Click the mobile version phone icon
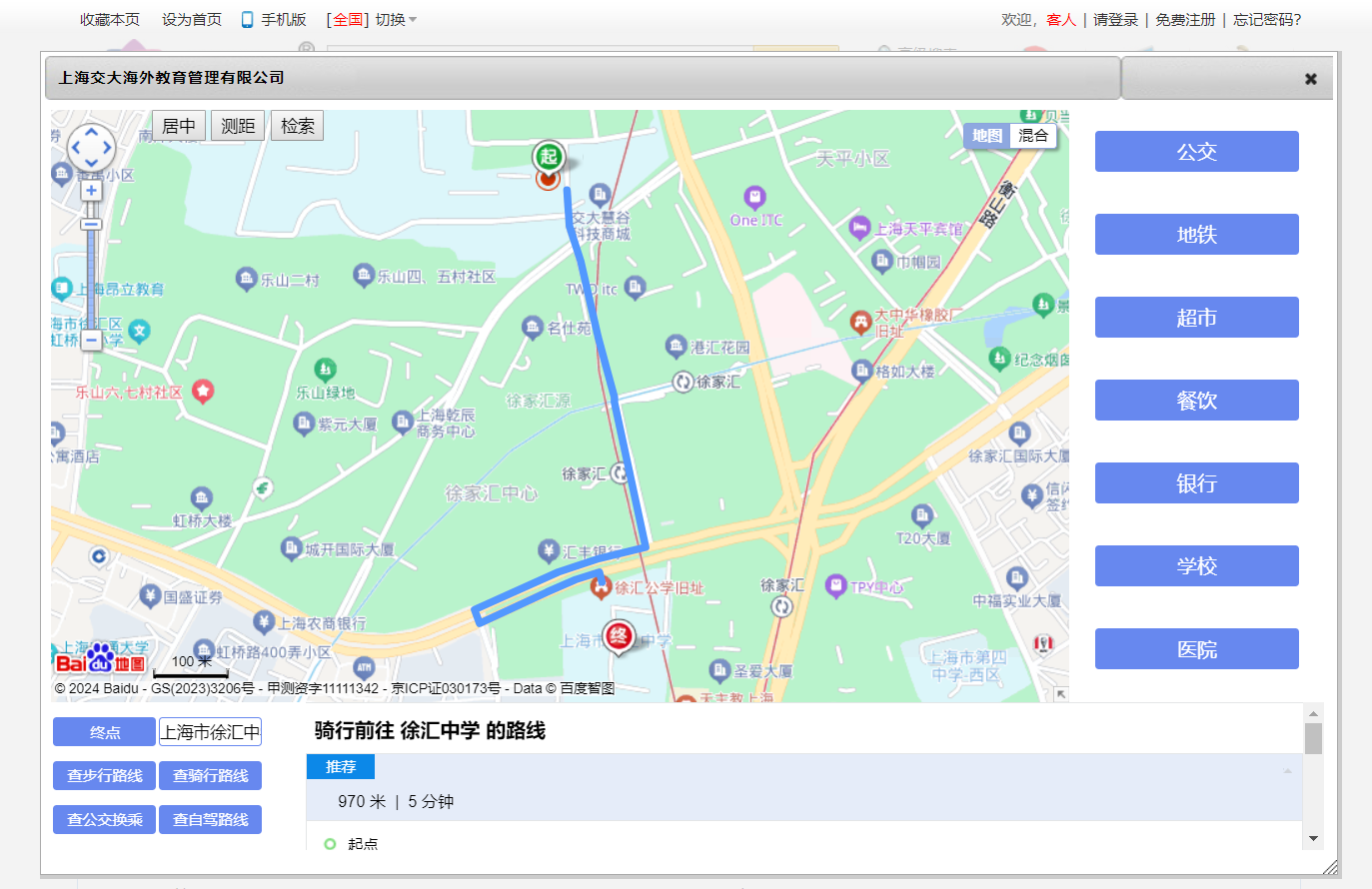 click(247, 20)
